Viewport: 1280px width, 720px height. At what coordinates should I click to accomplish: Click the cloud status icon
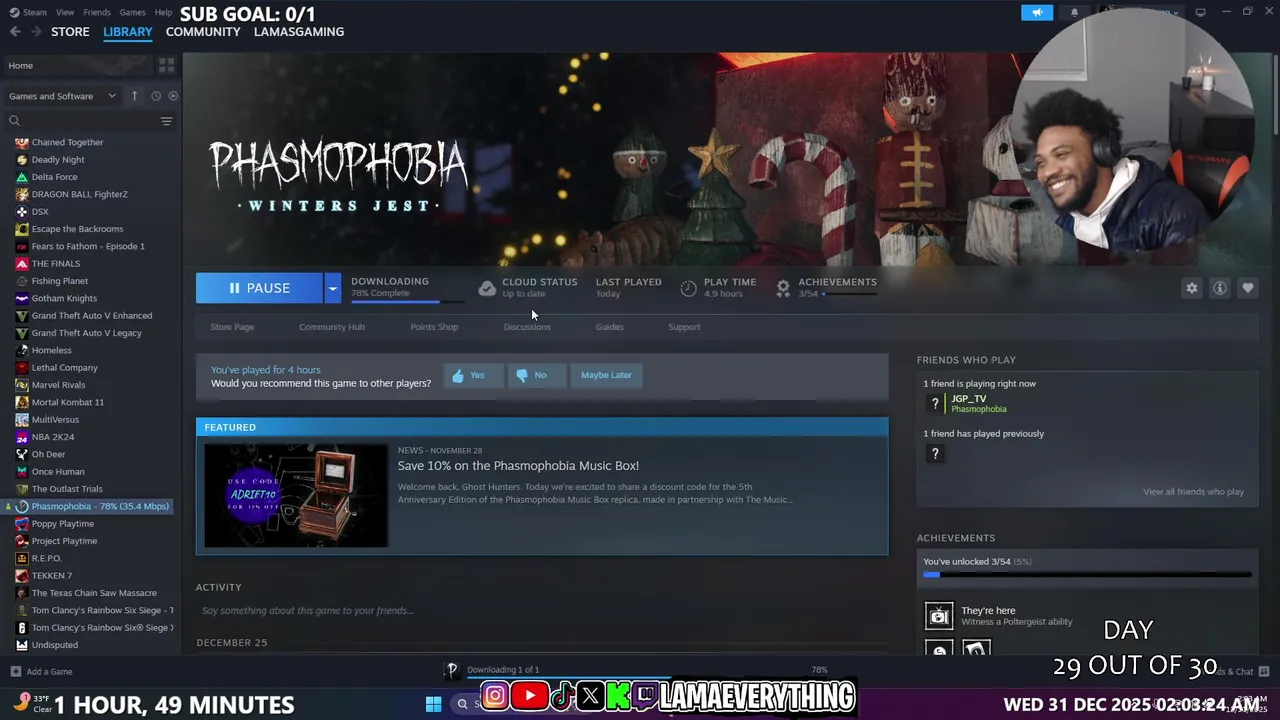point(487,288)
